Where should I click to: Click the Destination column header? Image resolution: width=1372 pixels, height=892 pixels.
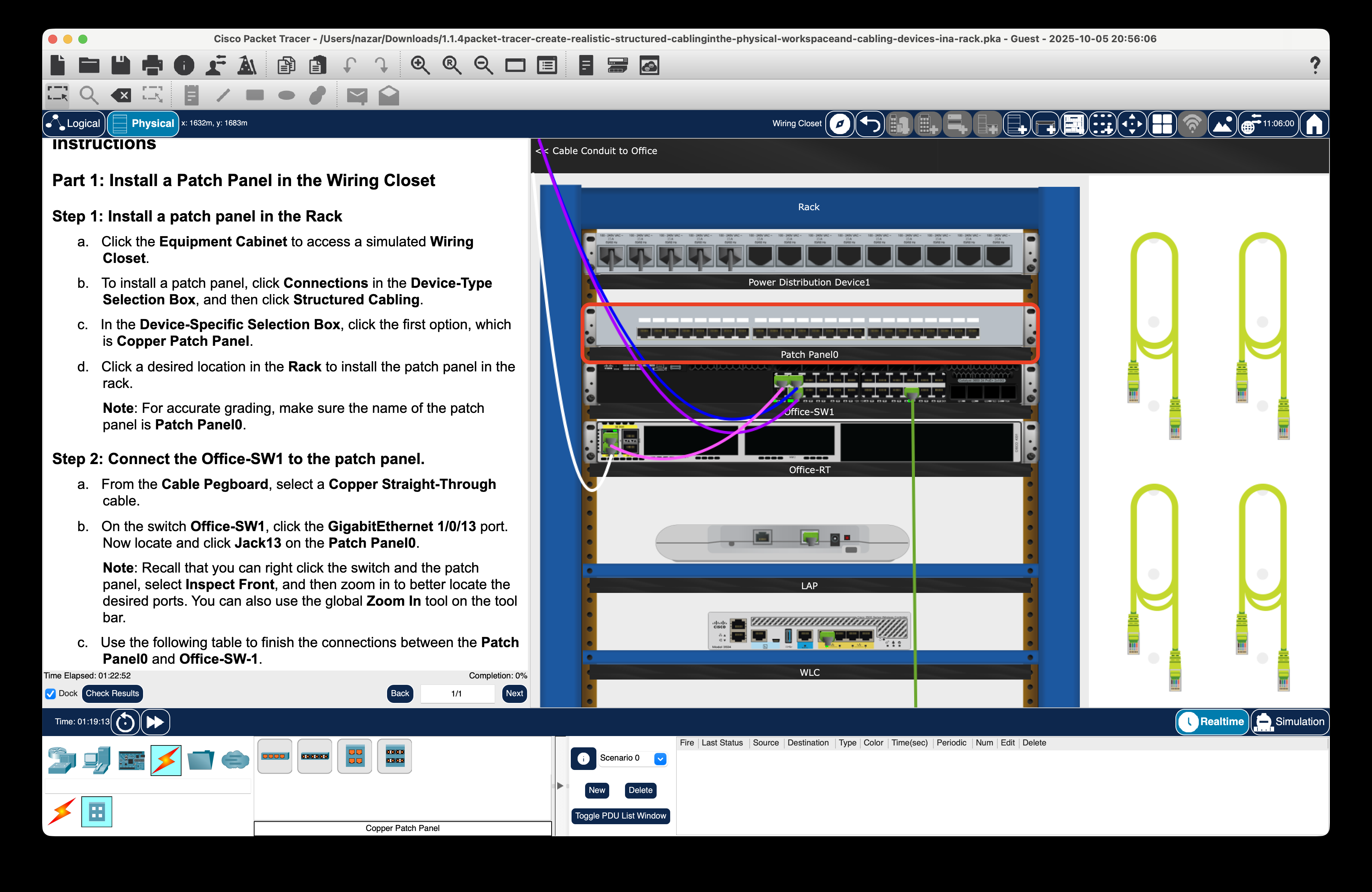point(808,743)
